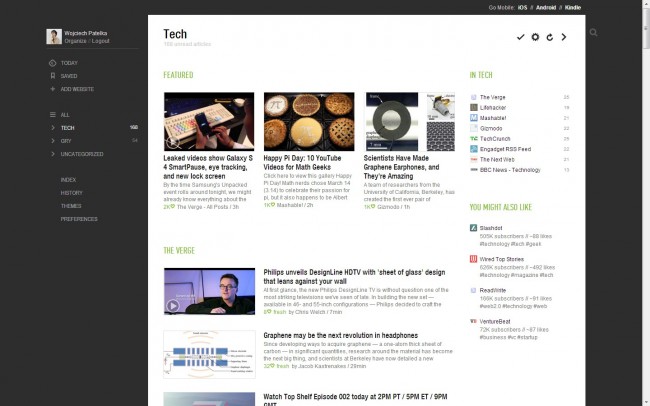Open 'BBC News - Technology' feed name
The height and width of the screenshot is (406, 650).
[x=510, y=170]
